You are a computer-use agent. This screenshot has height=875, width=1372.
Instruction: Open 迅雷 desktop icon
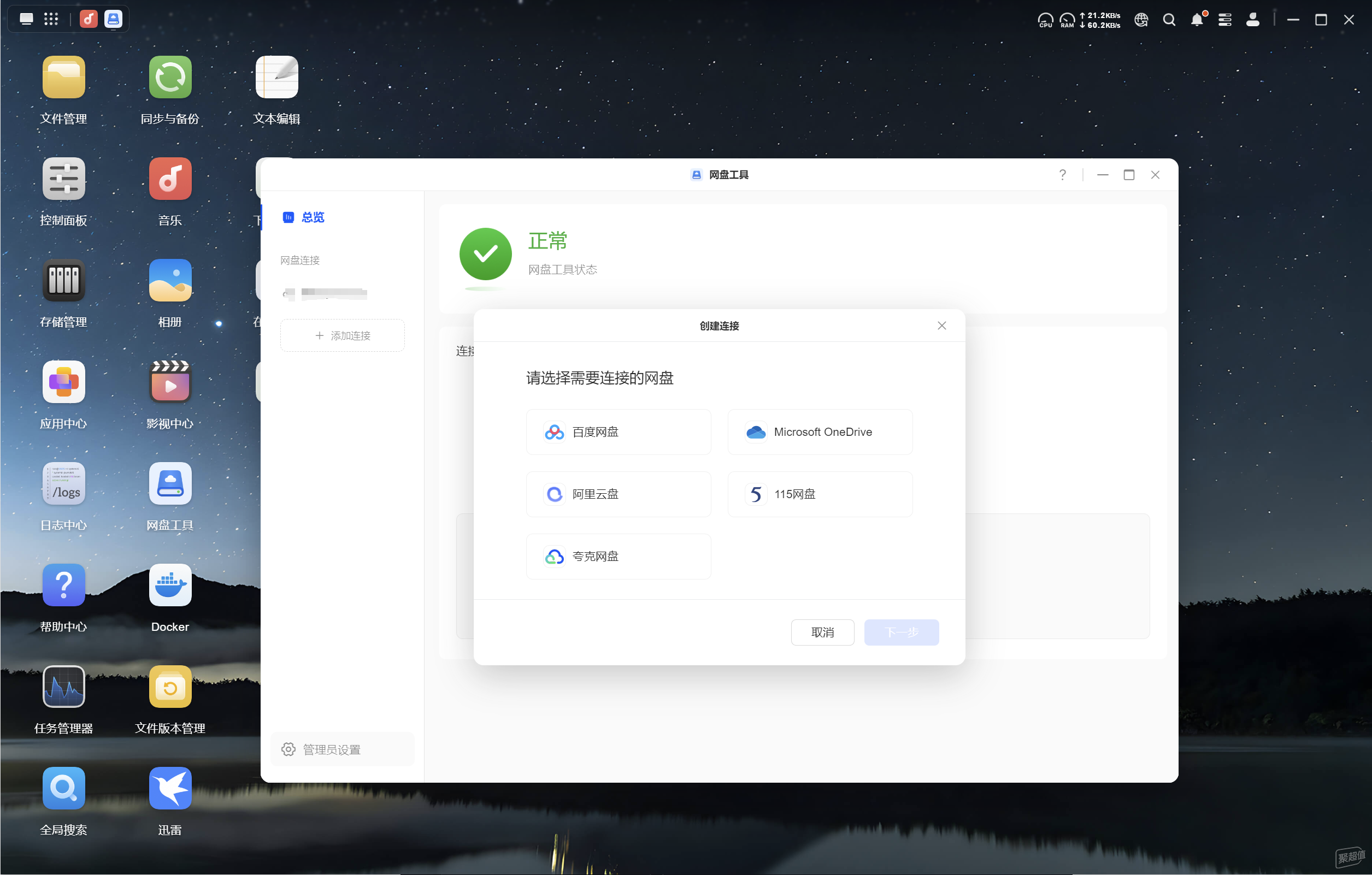(170, 788)
